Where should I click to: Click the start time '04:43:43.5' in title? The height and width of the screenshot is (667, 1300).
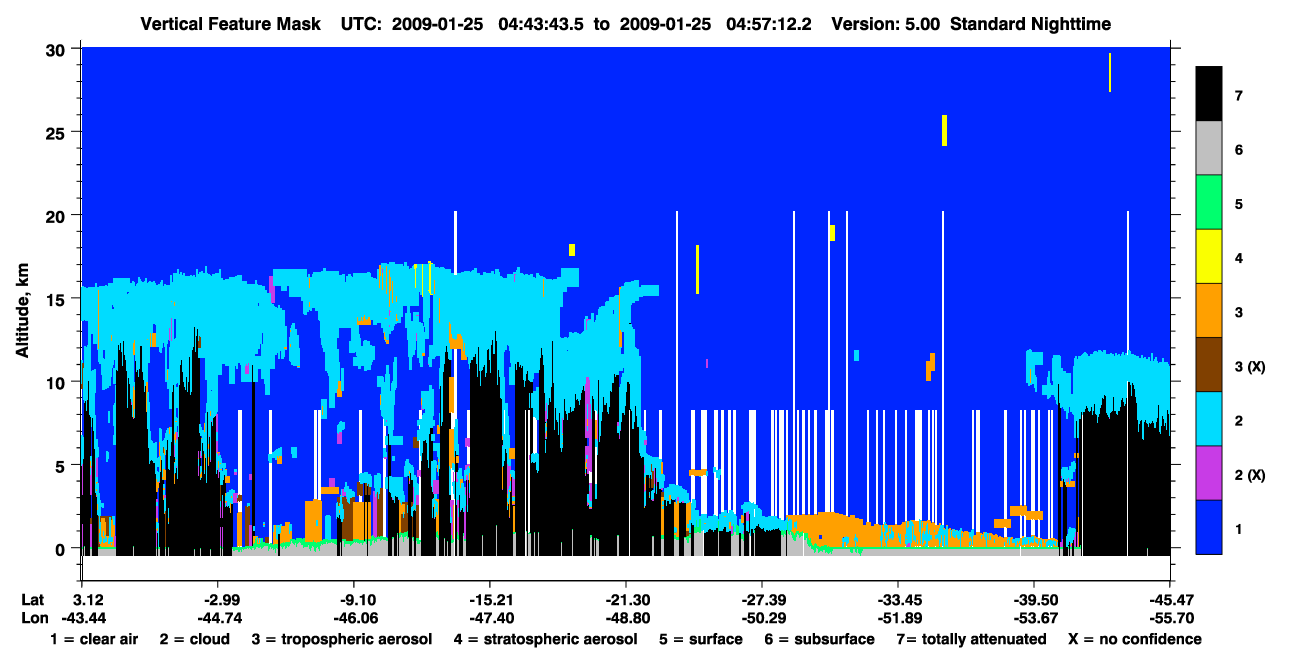[541, 23]
